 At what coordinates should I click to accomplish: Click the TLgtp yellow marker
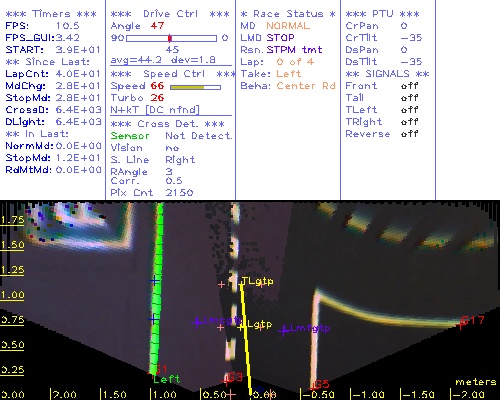pyautogui.click(x=241, y=284)
